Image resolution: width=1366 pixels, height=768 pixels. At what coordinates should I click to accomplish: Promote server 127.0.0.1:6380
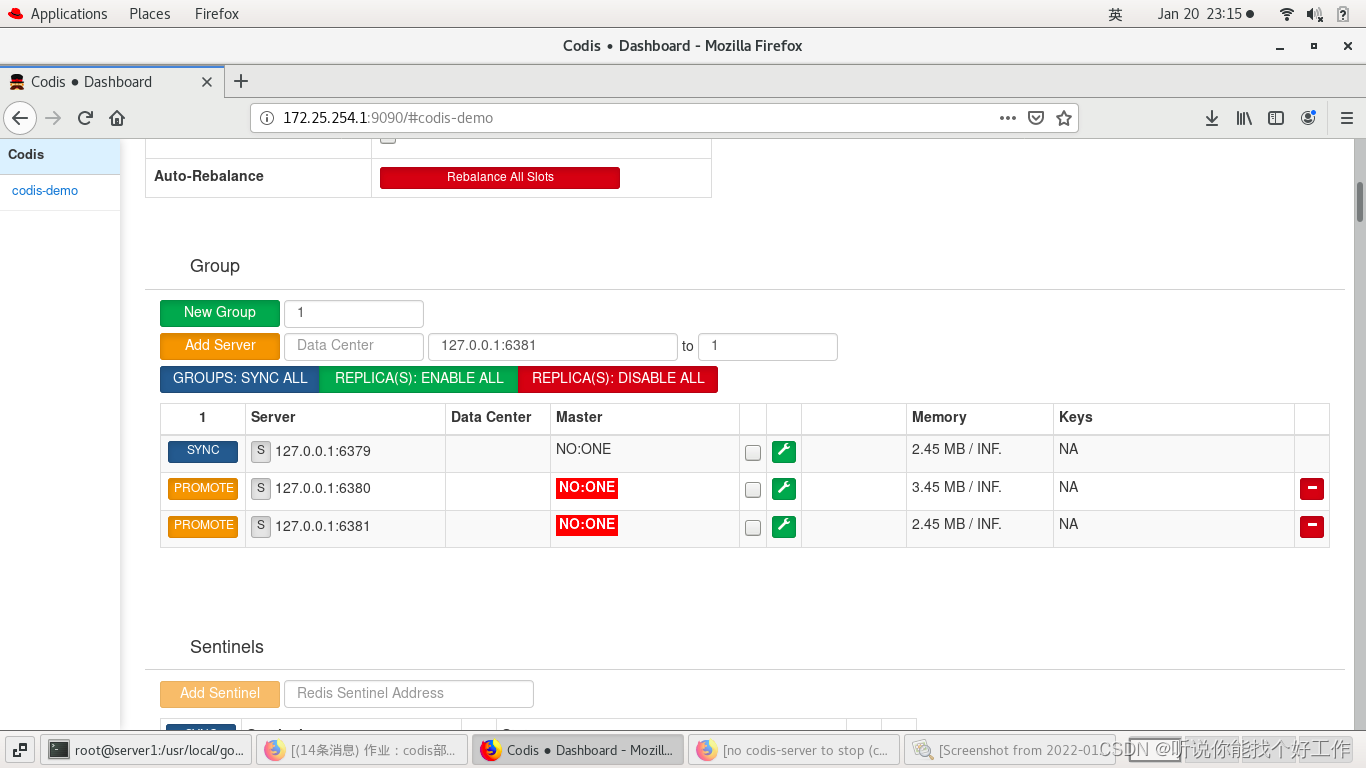[x=203, y=488]
